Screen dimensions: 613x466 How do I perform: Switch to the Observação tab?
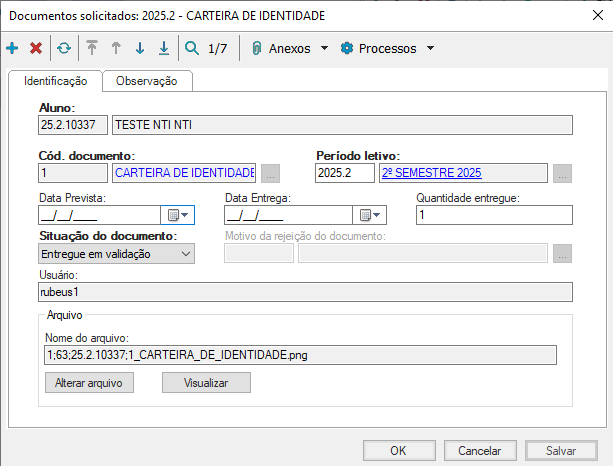(x=146, y=82)
